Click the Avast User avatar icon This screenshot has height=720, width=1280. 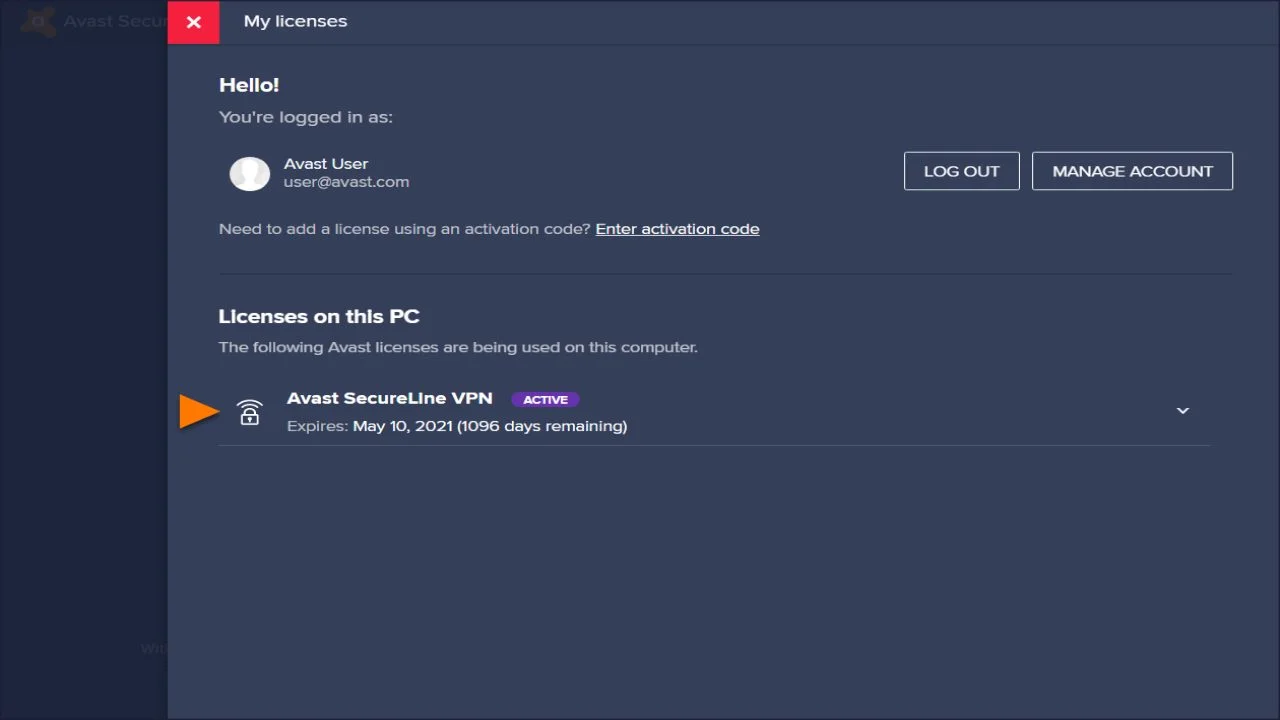pyautogui.click(x=249, y=173)
